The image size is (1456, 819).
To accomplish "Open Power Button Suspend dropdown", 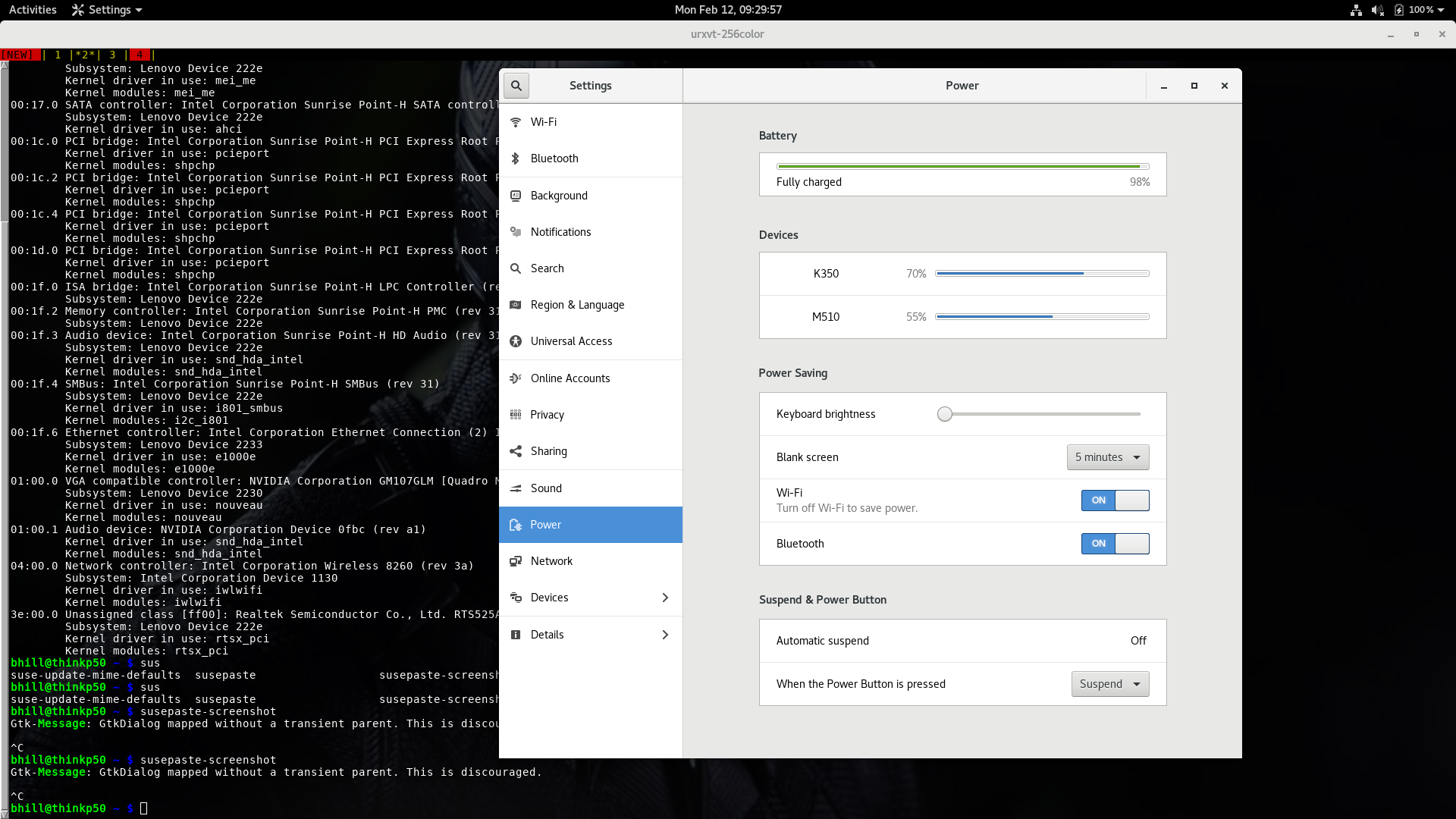I will click(1110, 684).
